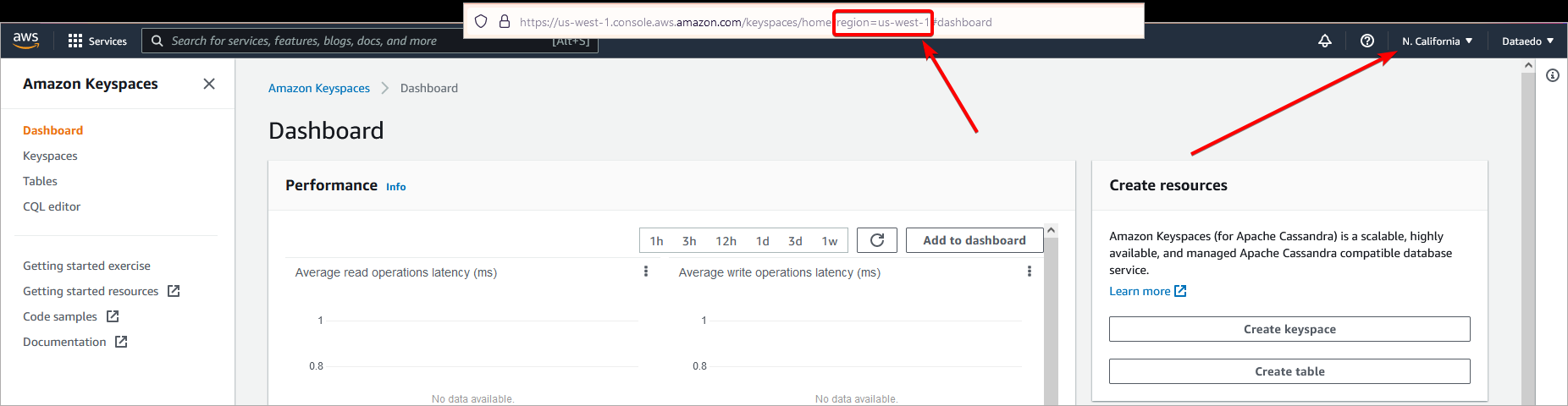Click the AWS services search field
Viewport: 1568px width, 406px height.
pos(339,41)
